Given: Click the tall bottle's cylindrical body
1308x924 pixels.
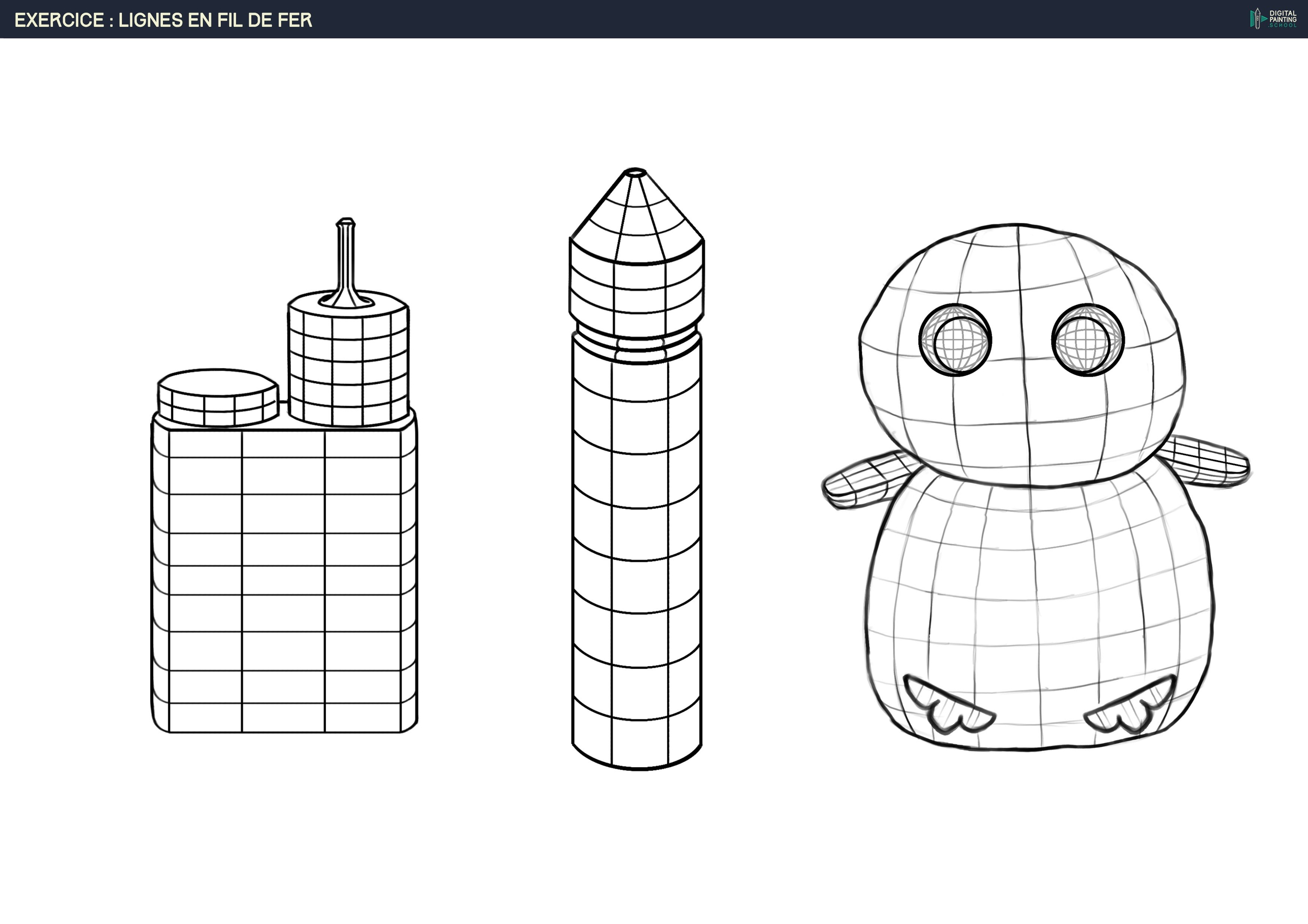Looking at the screenshot, I should (637, 558).
